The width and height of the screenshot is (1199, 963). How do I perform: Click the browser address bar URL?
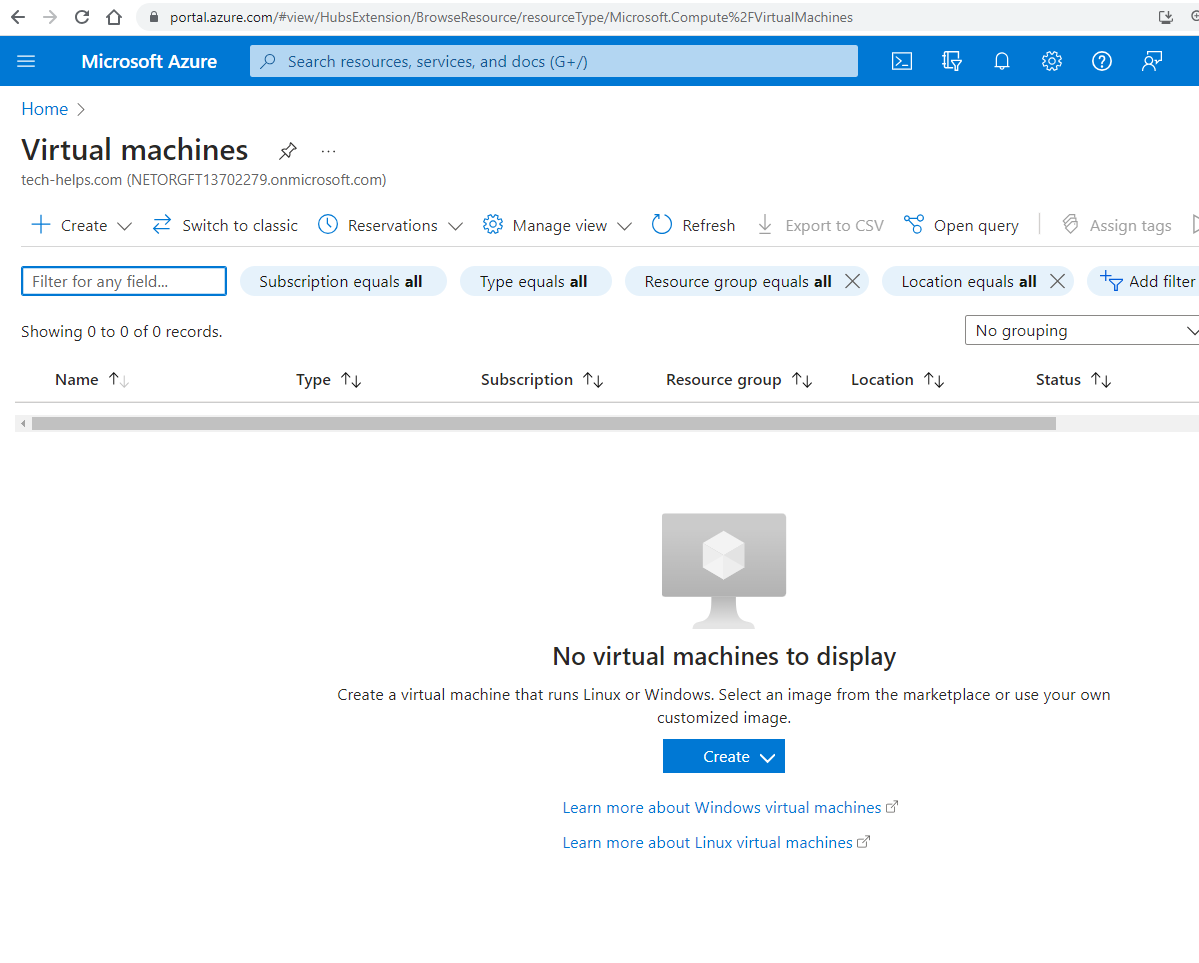tap(511, 17)
